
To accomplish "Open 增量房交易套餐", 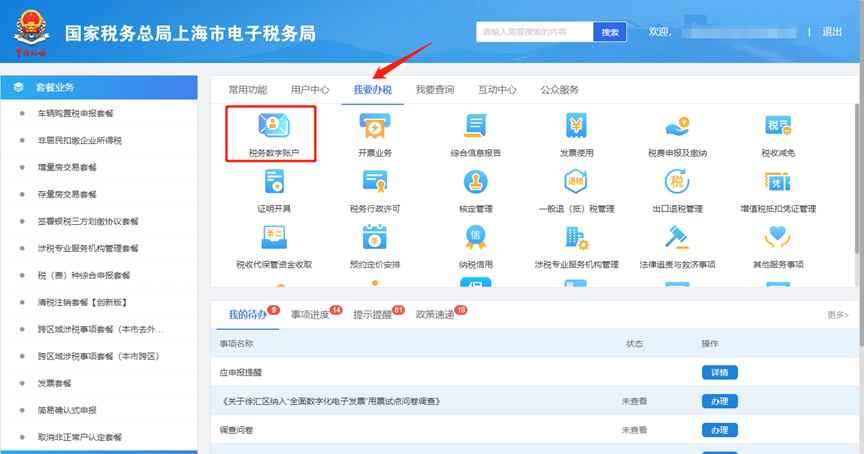I will 67,167.
